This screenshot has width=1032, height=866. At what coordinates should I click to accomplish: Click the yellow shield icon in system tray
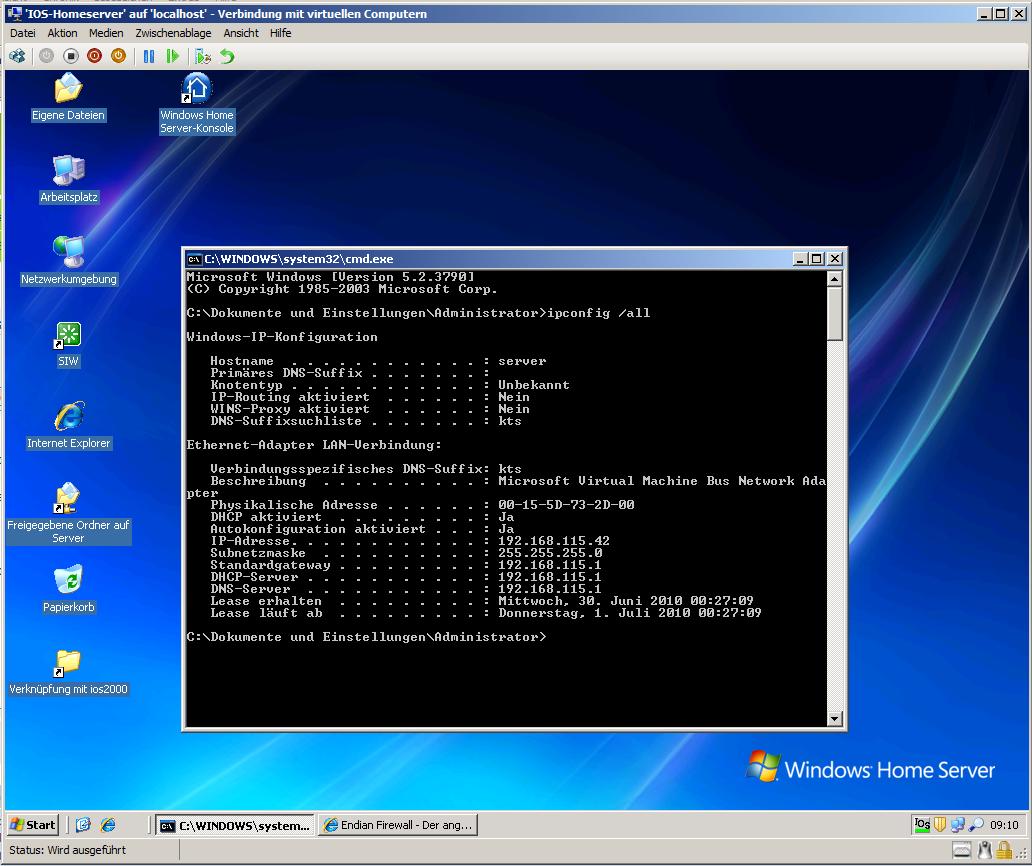click(x=940, y=825)
